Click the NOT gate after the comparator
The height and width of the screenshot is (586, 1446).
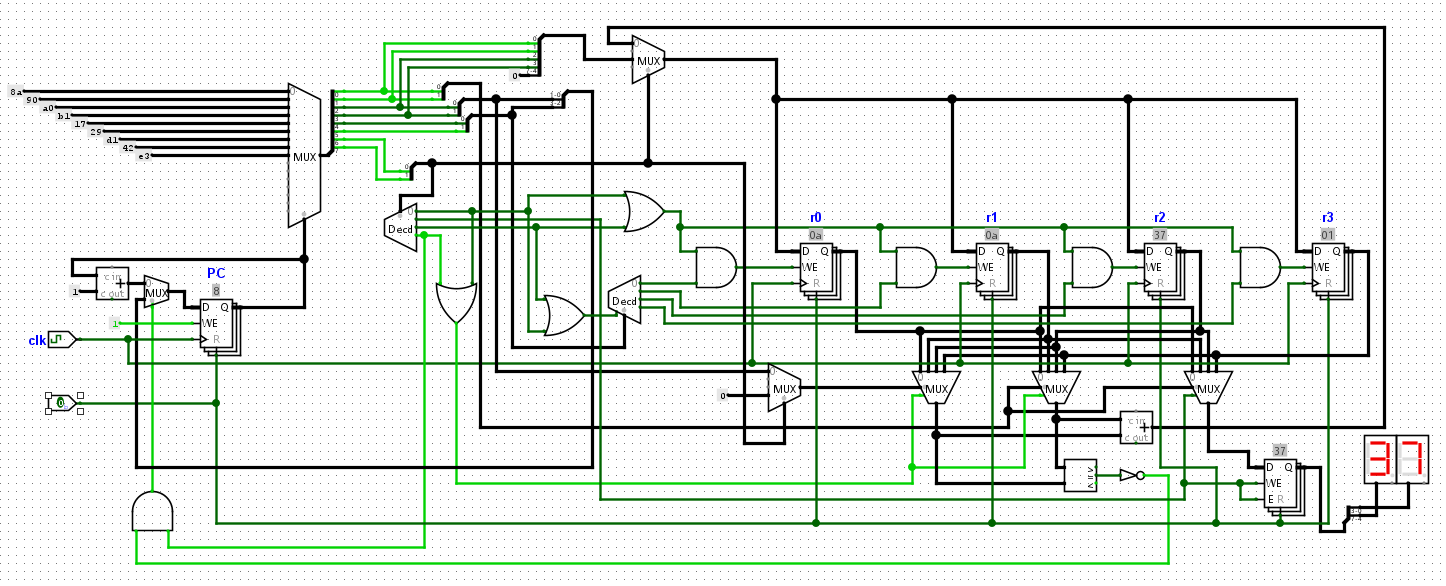tap(1131, 476)
